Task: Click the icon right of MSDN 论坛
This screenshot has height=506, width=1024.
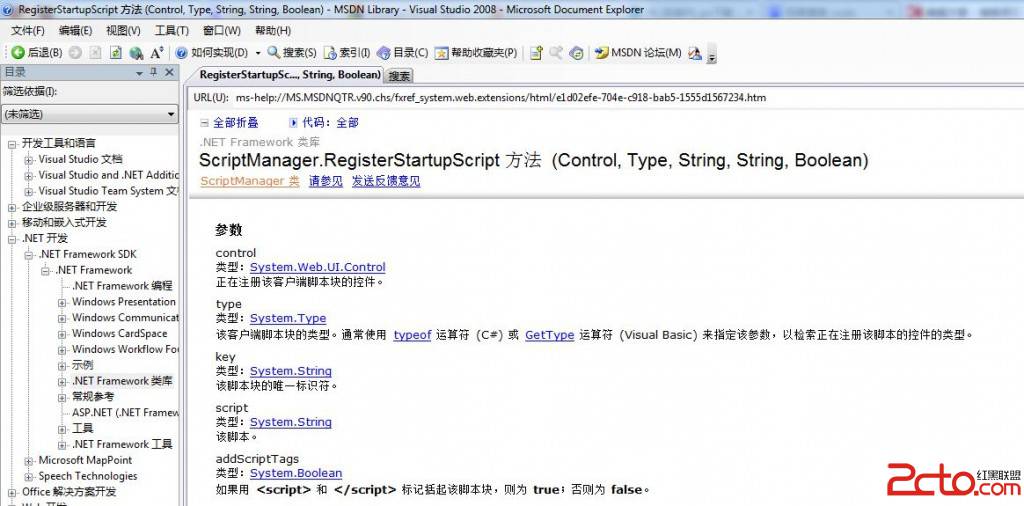Action: pos(695,53)
